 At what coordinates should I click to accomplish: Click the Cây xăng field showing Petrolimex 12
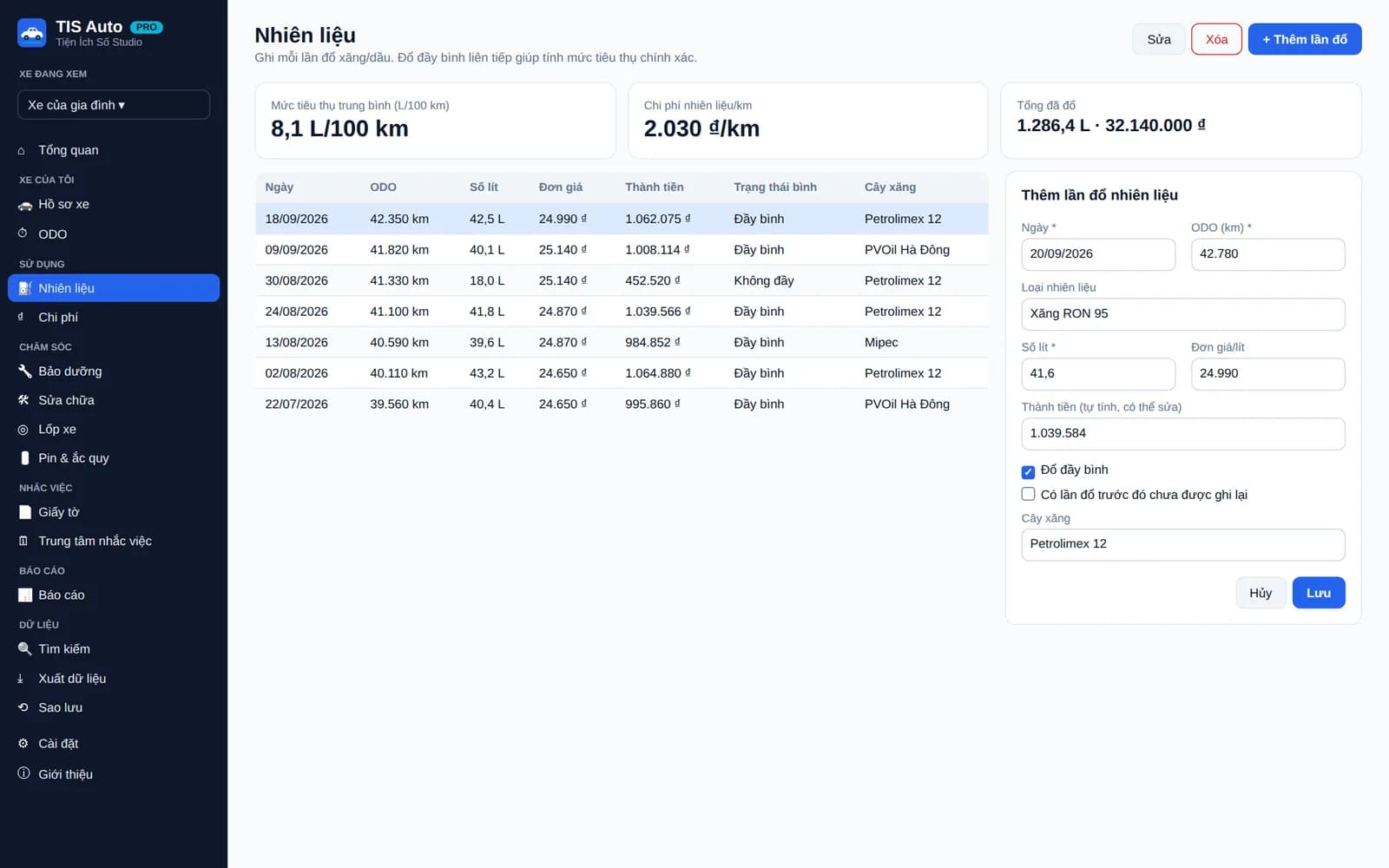click(x=1182, y=544)
